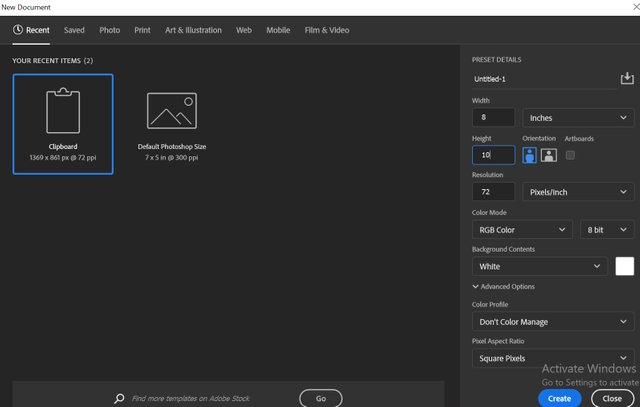The width and height of the screenshot is (640, 407).
Task: Open the 8 bit depth dropdown
Action: [607, 230]
